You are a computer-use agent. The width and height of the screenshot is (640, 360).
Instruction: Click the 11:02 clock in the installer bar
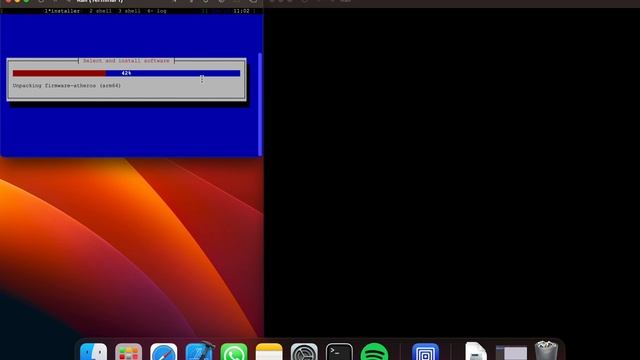[241, 11]
